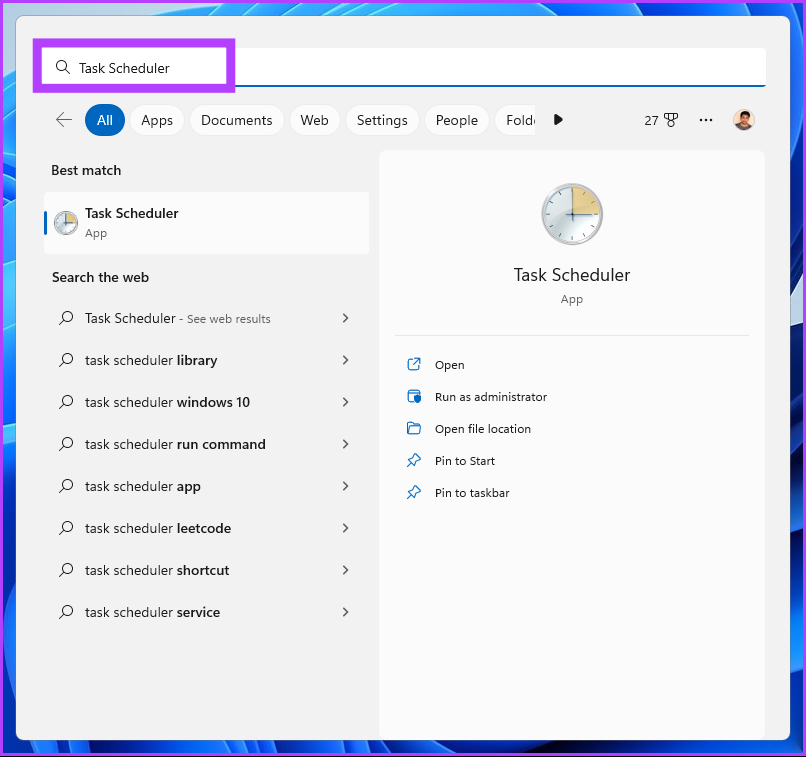Screen dimensions: 806x757
Task: Click the task scheduler run command suggestion text
Action: [x=175, y=444]
